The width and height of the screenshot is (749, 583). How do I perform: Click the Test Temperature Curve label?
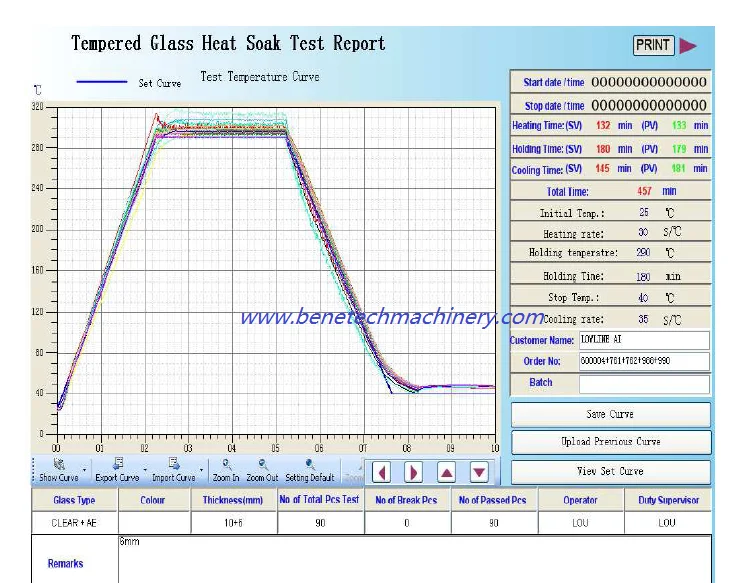[260, 77]
